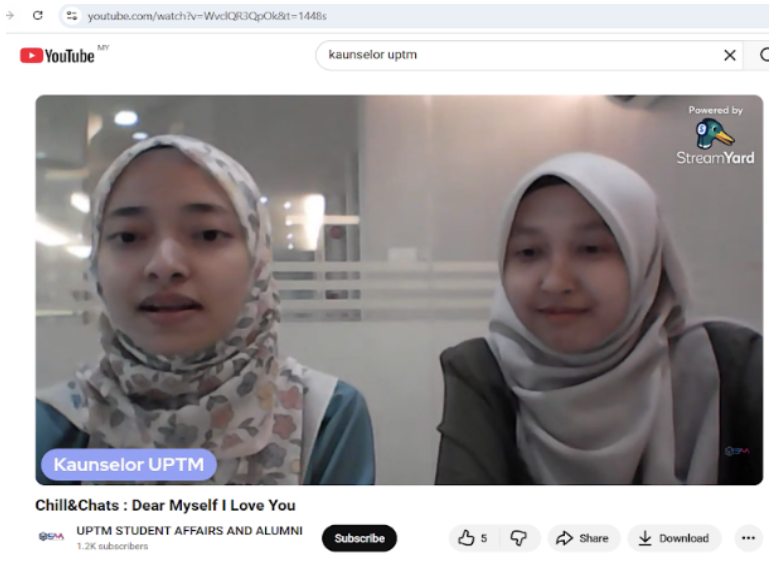
Task: Click the StreamYard duck logo in the video
Action: pyautogui.click(x=714, y=134)
